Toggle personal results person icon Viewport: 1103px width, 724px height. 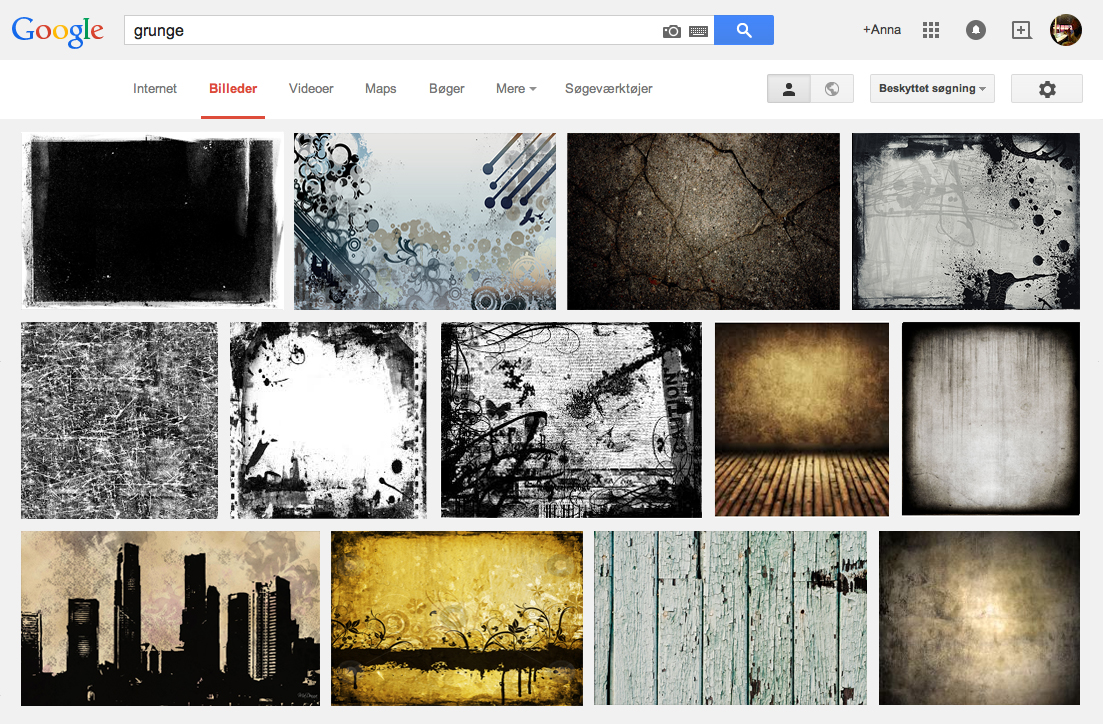(x=789, y=89)
